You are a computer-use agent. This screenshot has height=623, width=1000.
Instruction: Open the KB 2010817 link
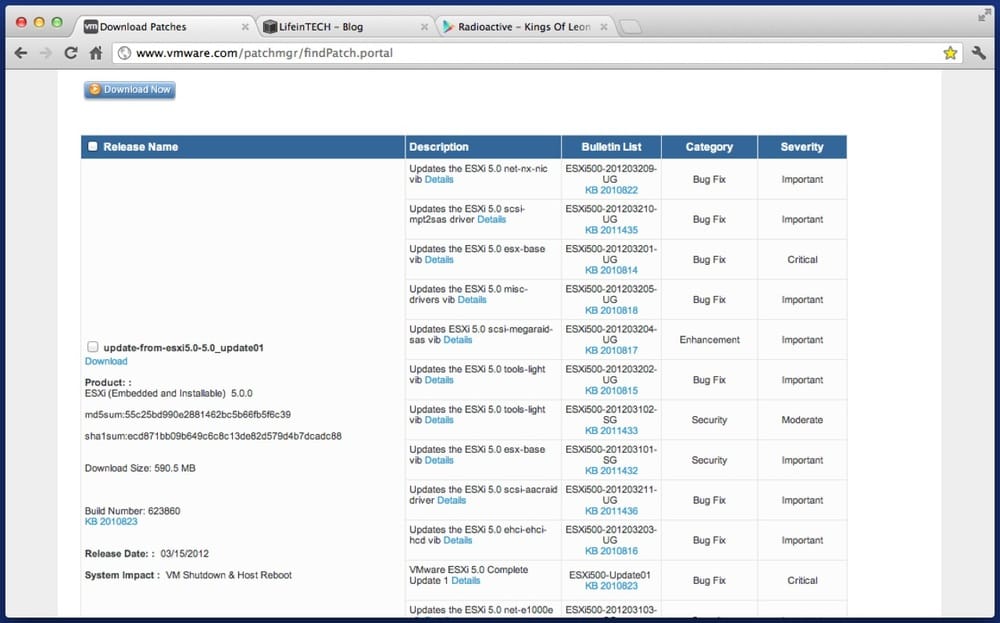(x=611, y=351)
